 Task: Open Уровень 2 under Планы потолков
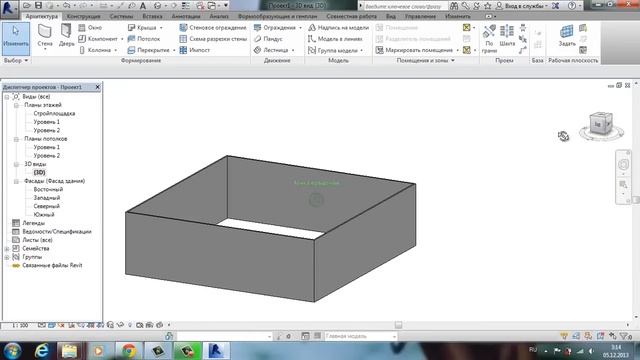pos(47,156)
